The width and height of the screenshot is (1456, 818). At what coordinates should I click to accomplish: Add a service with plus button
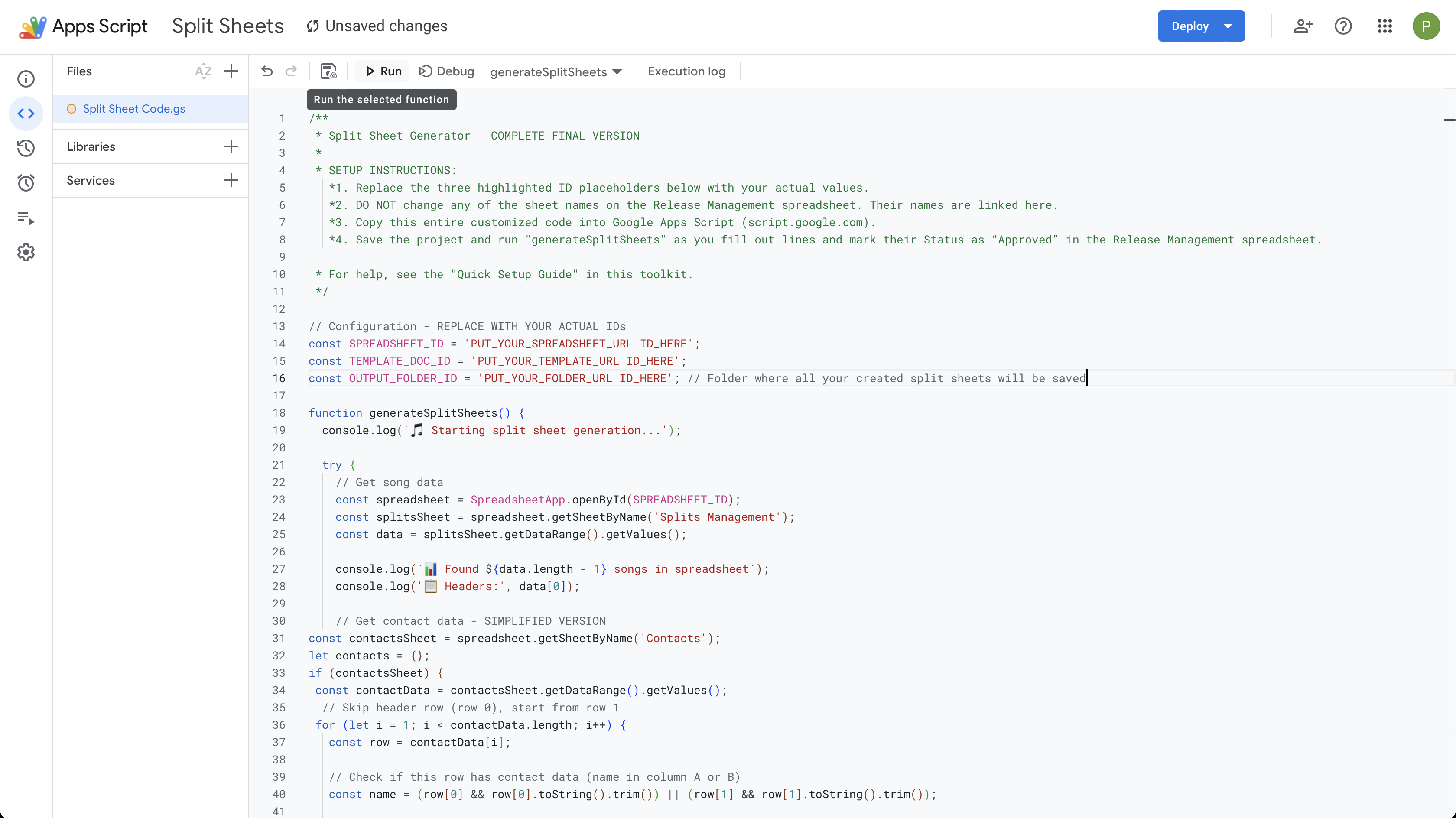click(231, 180)
